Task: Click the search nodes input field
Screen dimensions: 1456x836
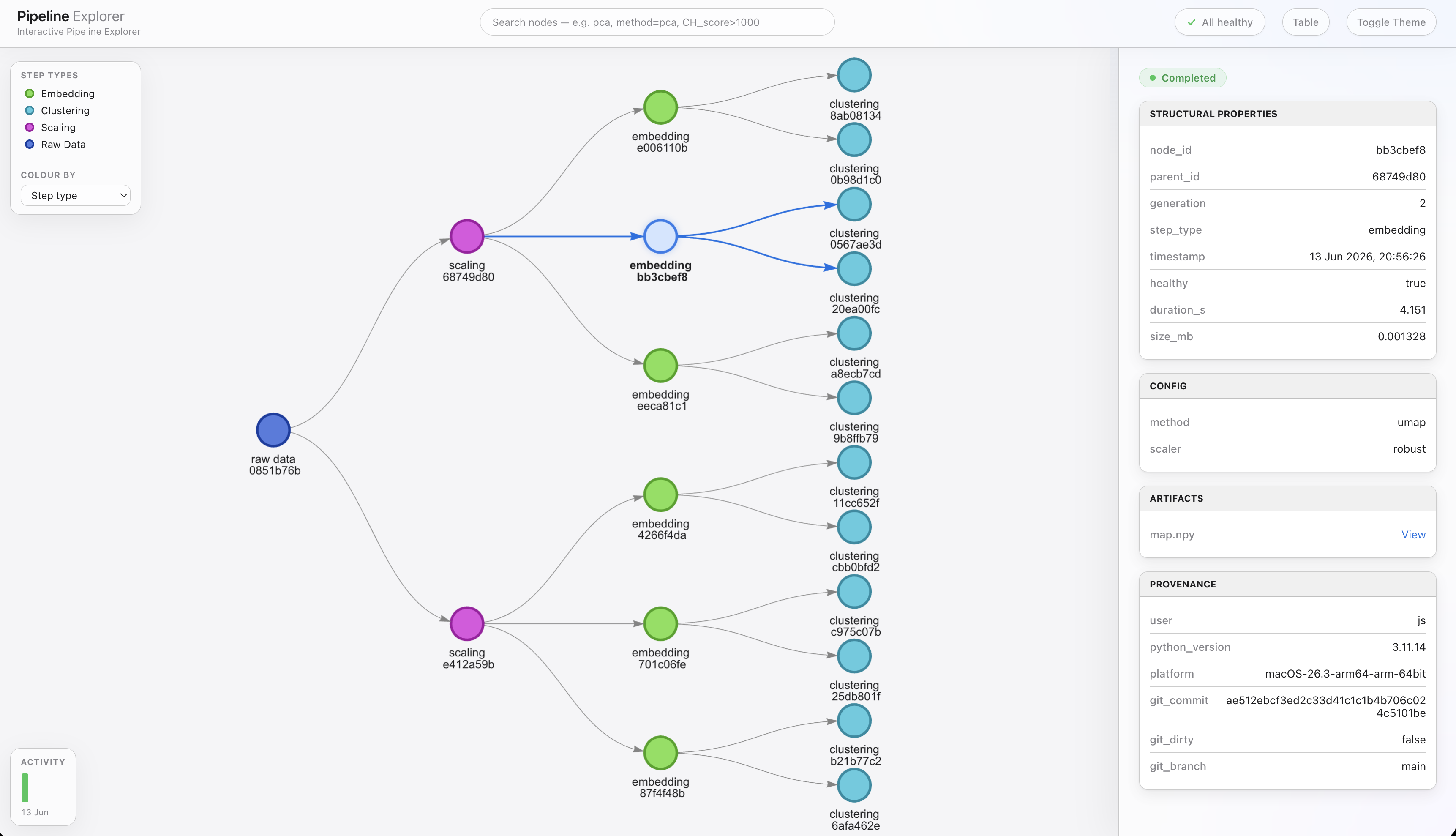Action: click(657, 22)
